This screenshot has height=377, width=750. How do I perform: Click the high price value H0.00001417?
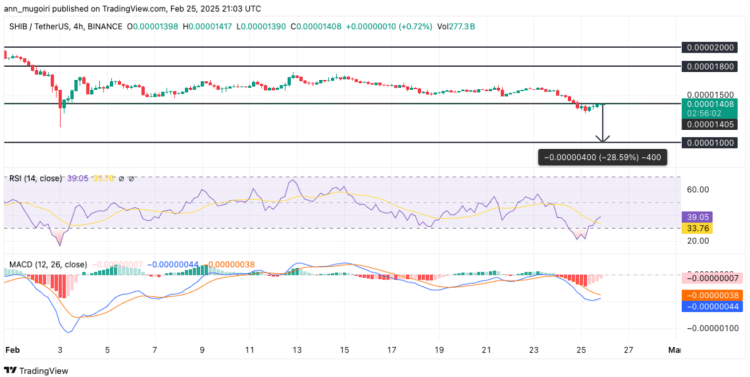[208, 27]
